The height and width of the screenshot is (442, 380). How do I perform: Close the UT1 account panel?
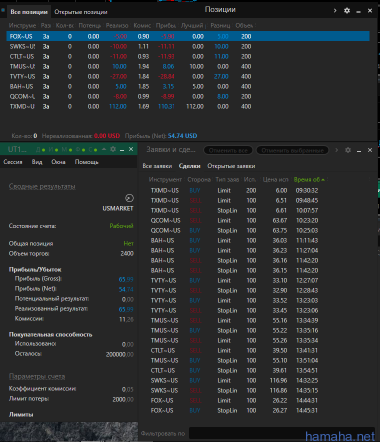(x=131, y=149)
